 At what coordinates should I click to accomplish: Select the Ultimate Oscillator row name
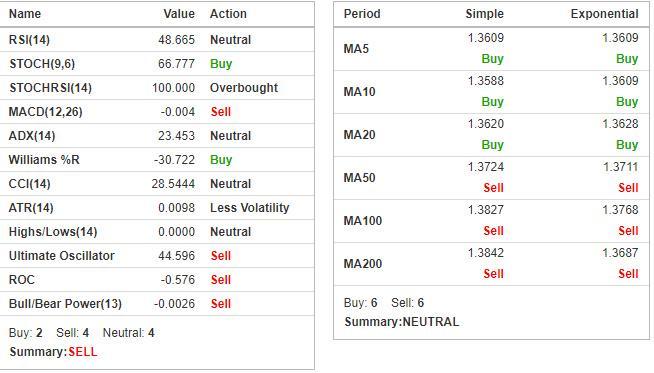tap(62, 256)
